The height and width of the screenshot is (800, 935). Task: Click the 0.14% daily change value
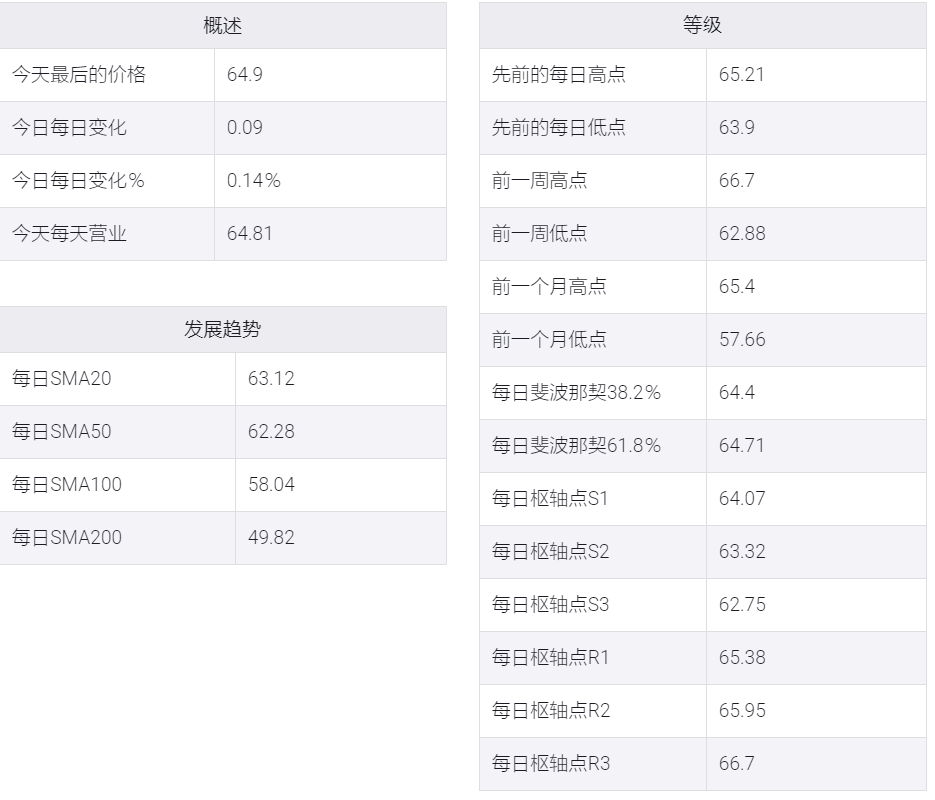[253, 181]
